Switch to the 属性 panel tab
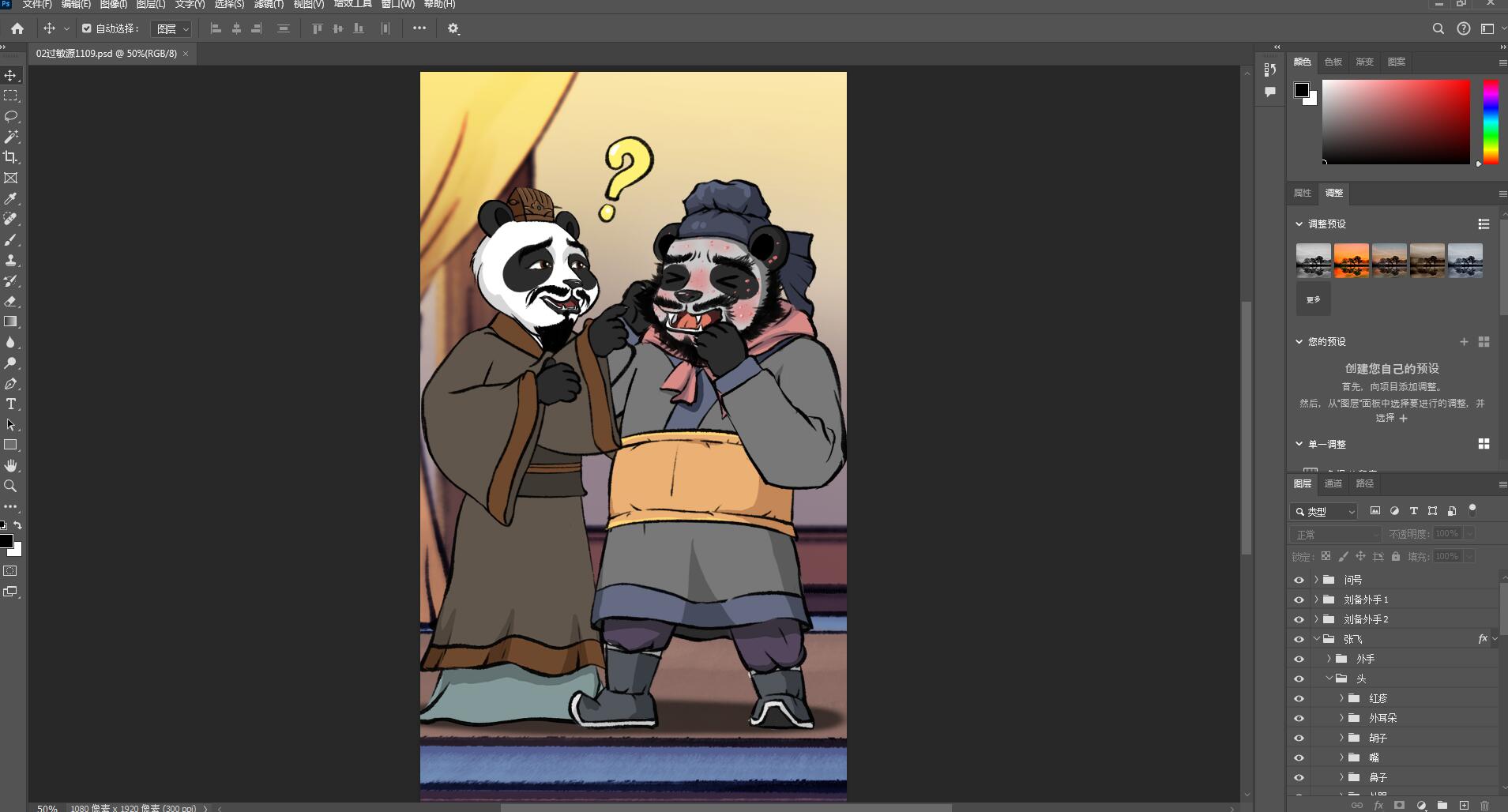This screenshot has height=812, width=1508. 1303,193
